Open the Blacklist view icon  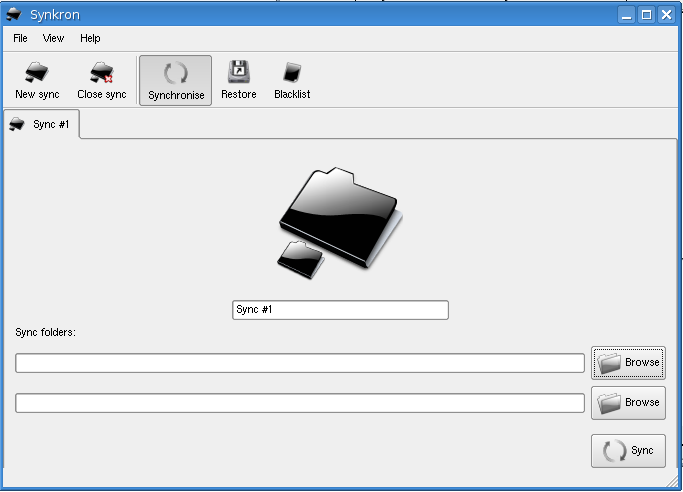coord(292,81)
